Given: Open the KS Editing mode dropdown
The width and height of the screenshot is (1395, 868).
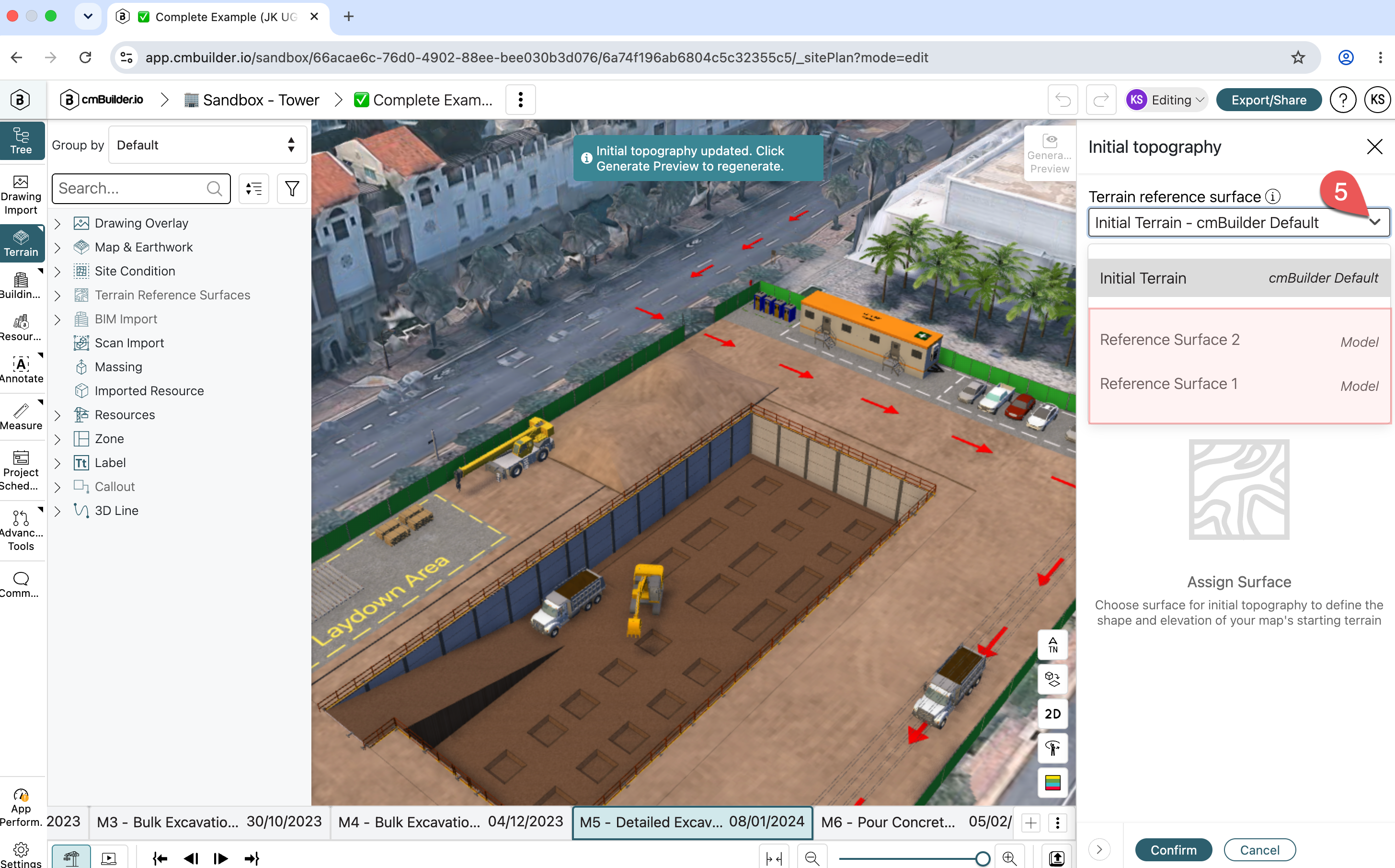Looking at the screenshot, I should [1166, 100].
